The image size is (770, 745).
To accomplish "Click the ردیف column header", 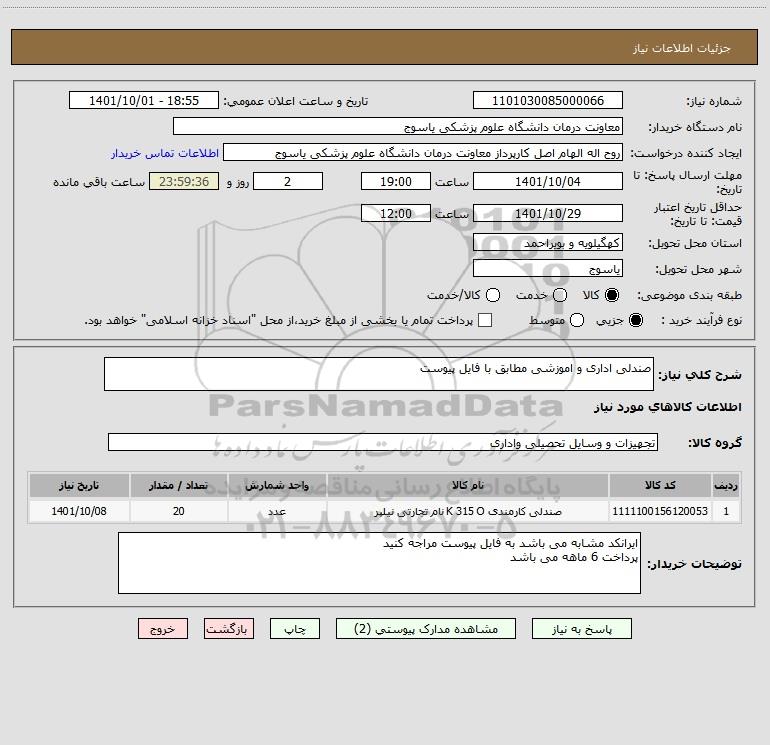I will click(x=726, y=485).
